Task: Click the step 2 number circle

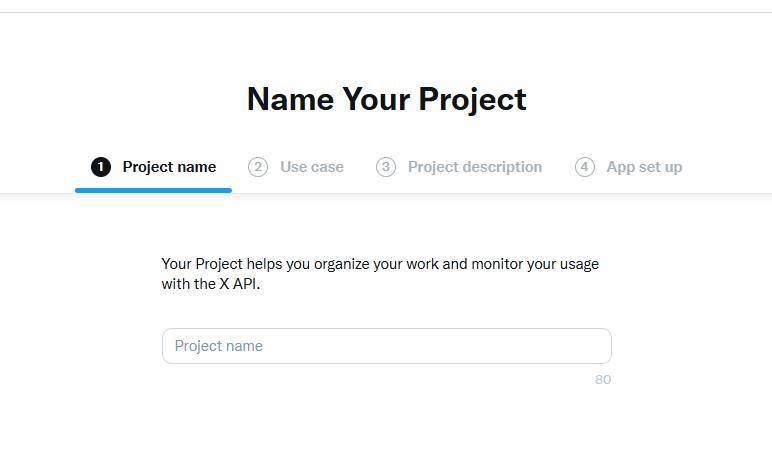Action: [258, 167]
